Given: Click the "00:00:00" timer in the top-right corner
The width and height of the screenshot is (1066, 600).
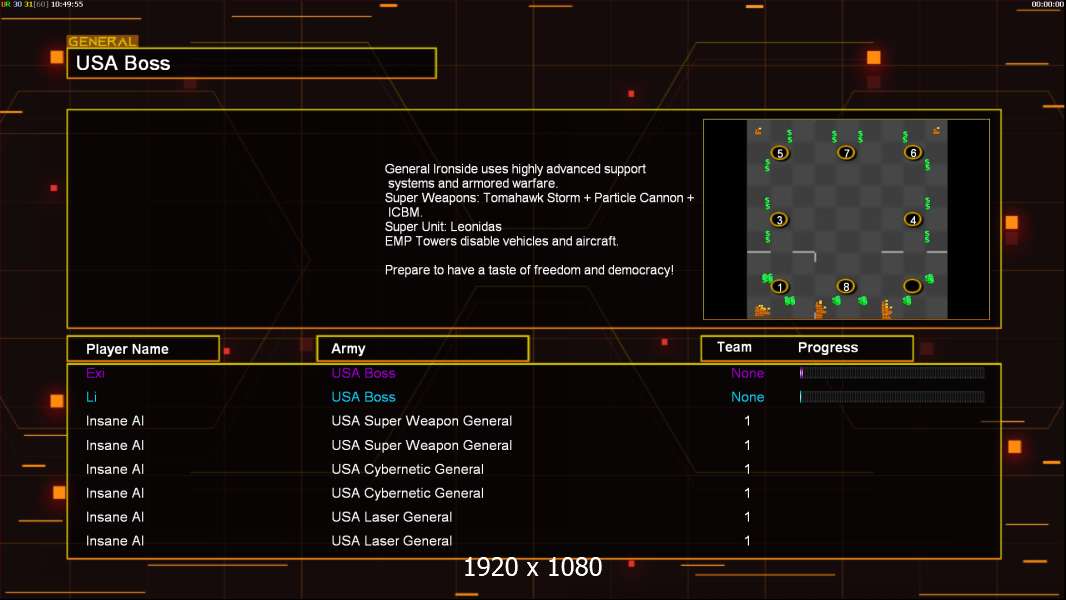Looking at the screenshot, I should (1048, 4).
